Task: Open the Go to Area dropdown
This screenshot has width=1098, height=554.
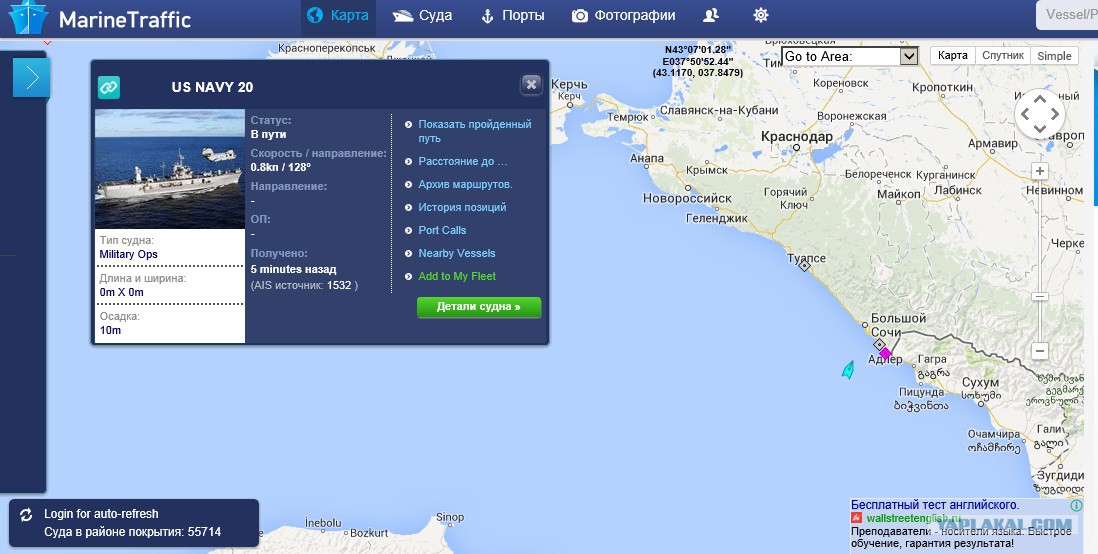Action: pyautogui.click(x=849, y=57)
